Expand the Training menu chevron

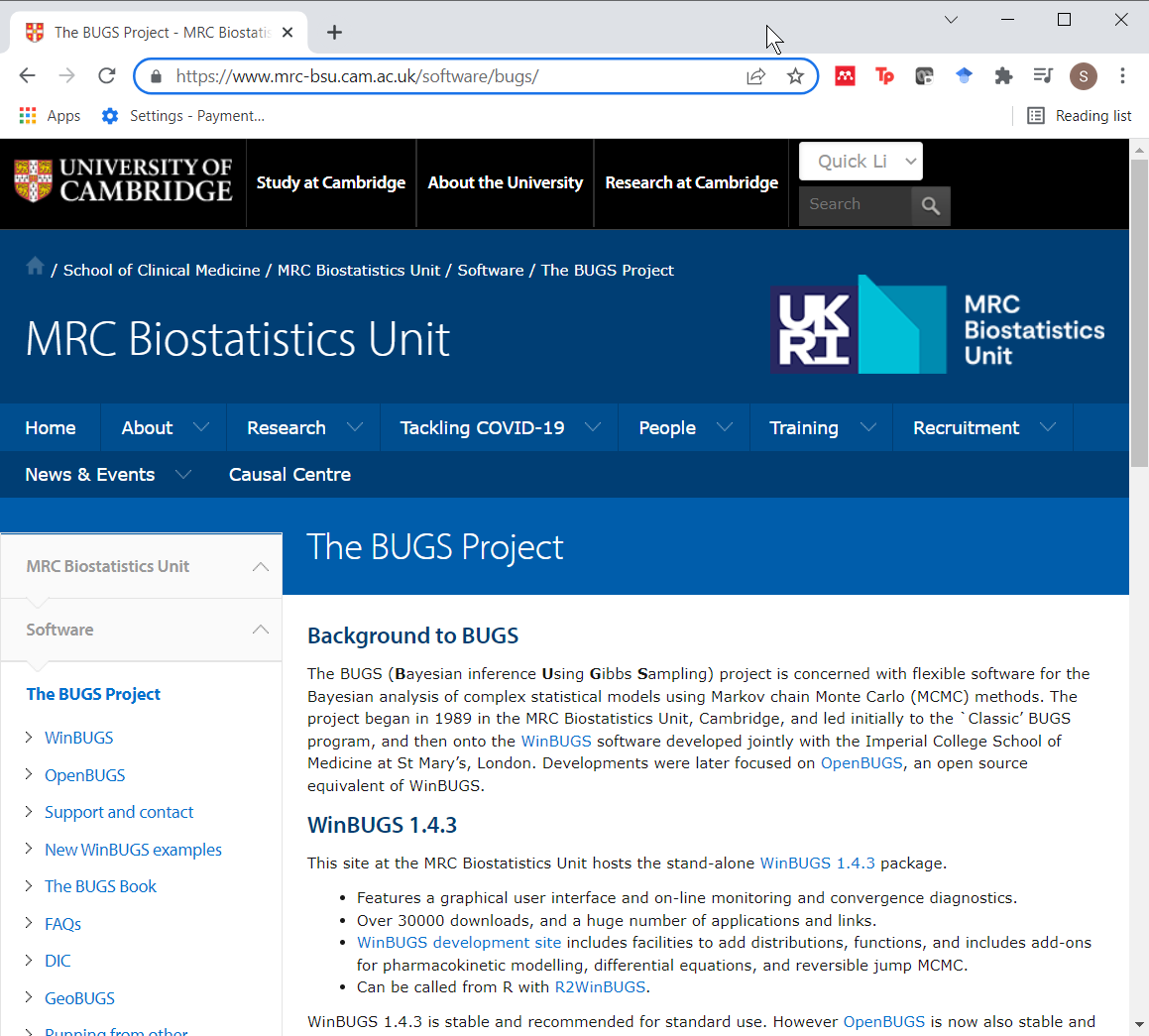868,427
